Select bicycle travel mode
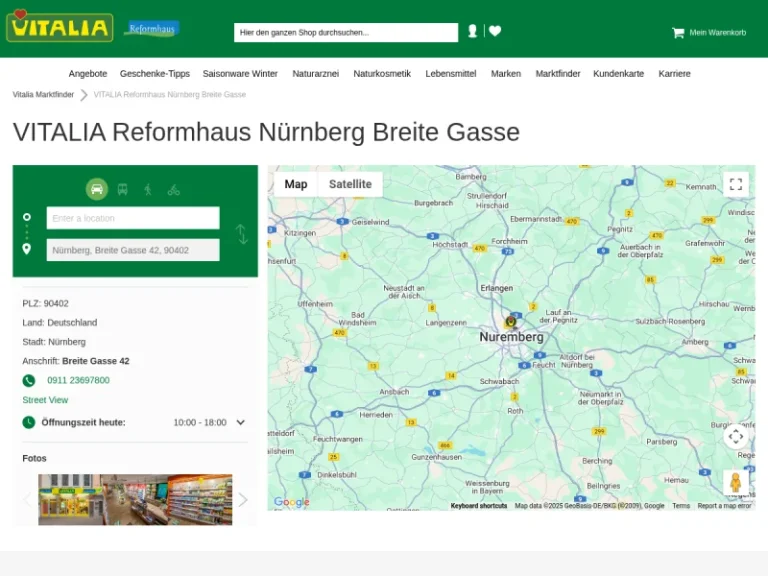768x576 pixels. 174,189
